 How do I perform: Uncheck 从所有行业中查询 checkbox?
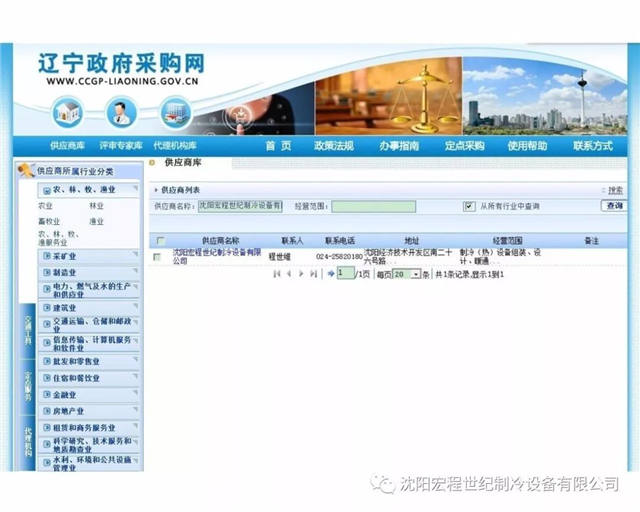coord(469,206)
